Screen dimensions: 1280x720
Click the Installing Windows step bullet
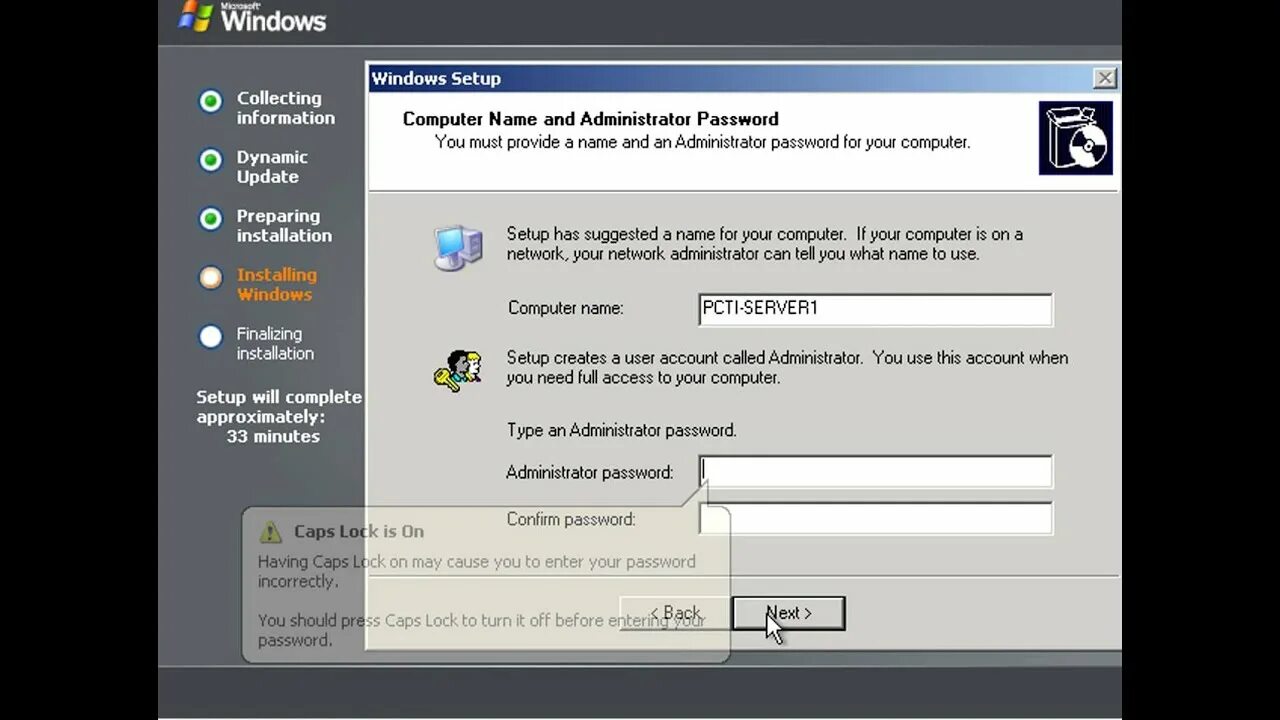(210, 278)
